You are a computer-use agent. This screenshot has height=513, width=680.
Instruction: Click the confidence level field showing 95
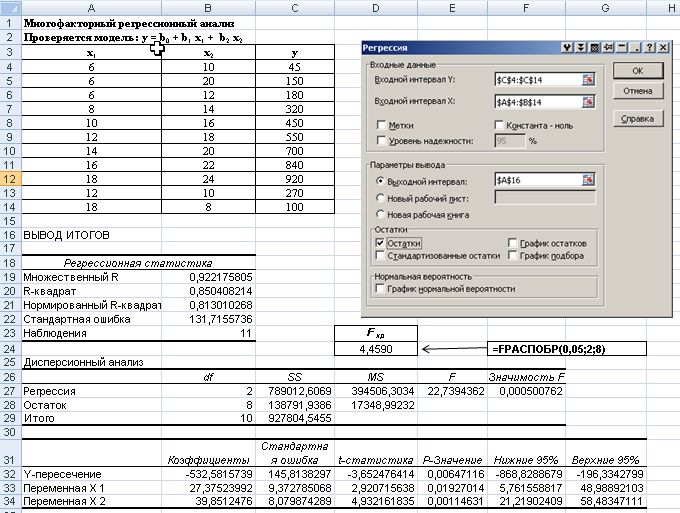pyautogui.click(x=510, y=141)
